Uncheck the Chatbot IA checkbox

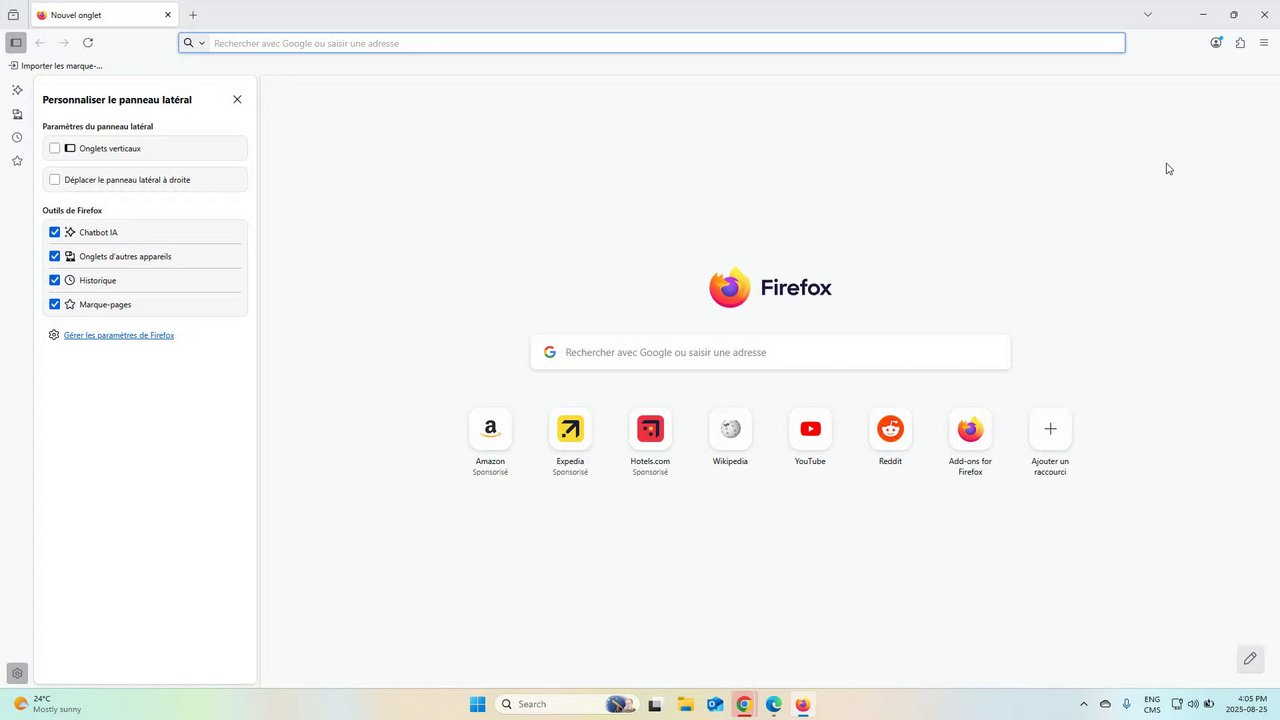55,232
